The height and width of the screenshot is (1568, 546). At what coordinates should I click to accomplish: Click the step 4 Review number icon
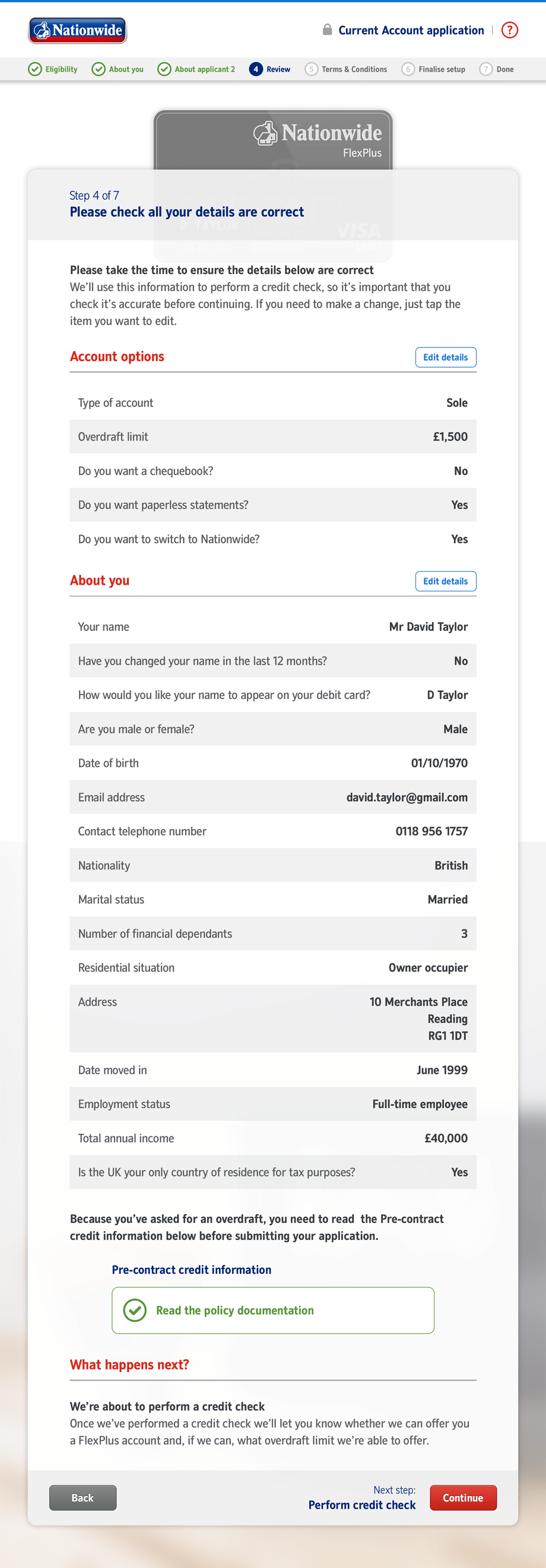pyautogui.click(x=256, y=69)
